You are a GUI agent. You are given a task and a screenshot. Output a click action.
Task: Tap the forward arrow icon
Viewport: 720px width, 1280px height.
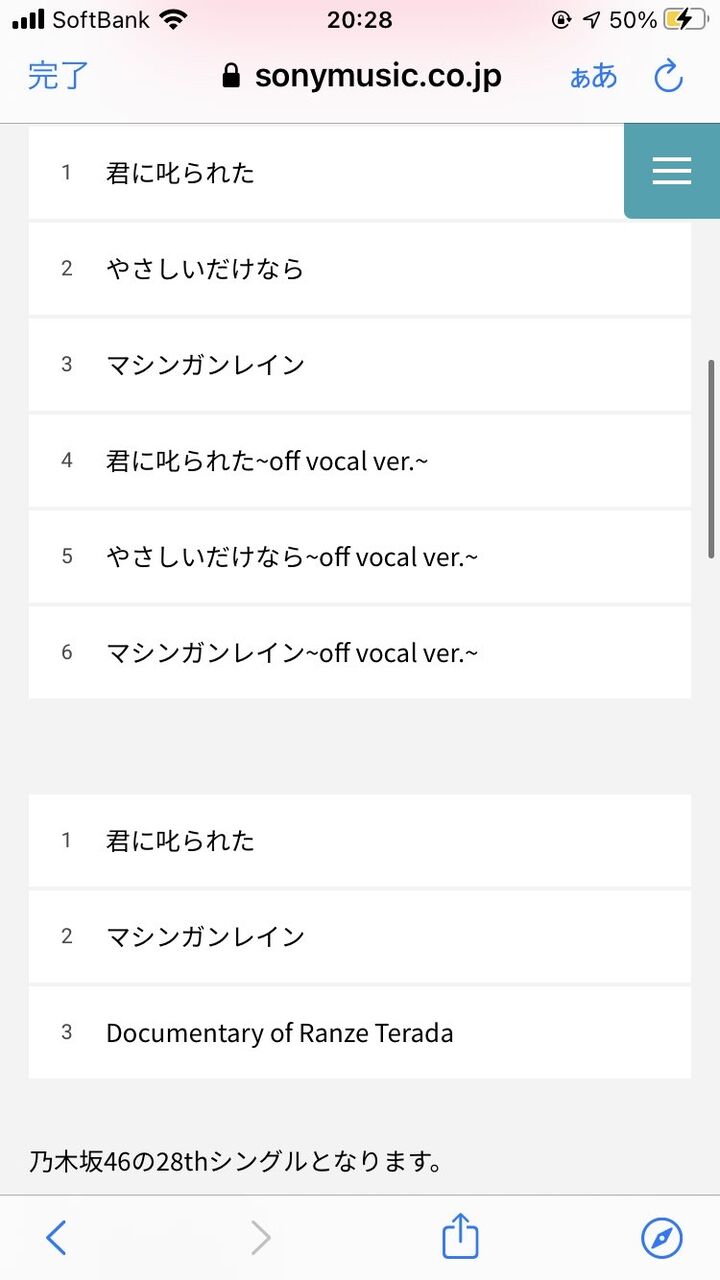click(x=260, y=1238)
